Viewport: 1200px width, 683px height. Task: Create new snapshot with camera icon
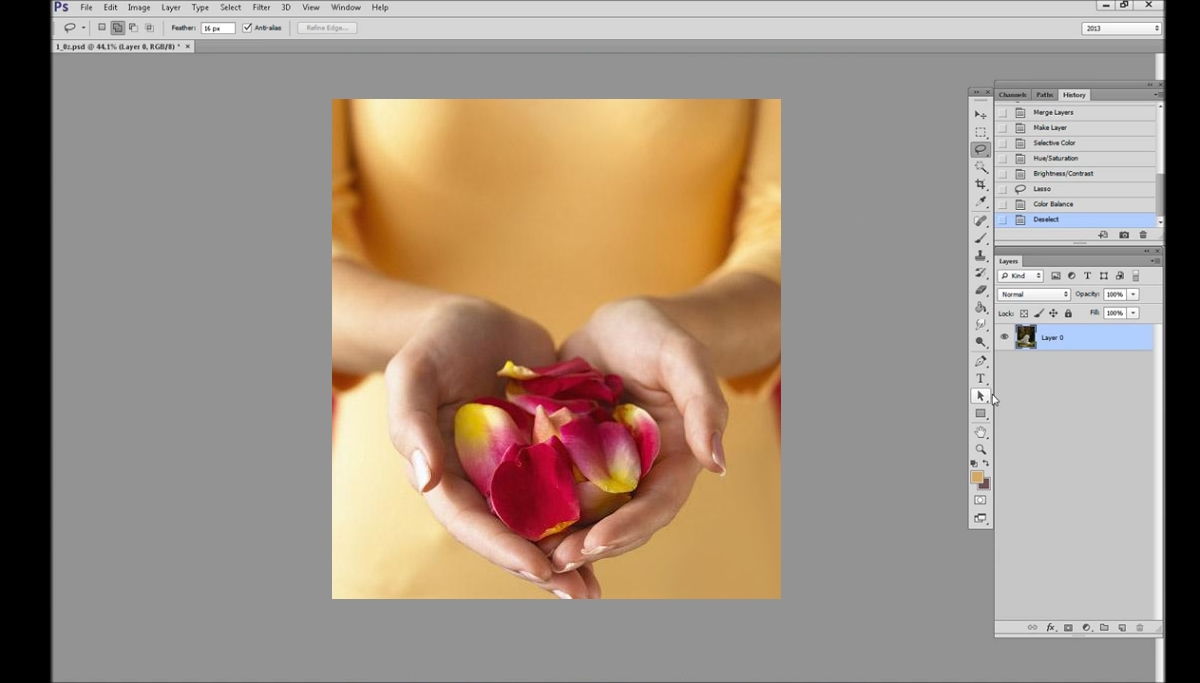(1124, 235)
